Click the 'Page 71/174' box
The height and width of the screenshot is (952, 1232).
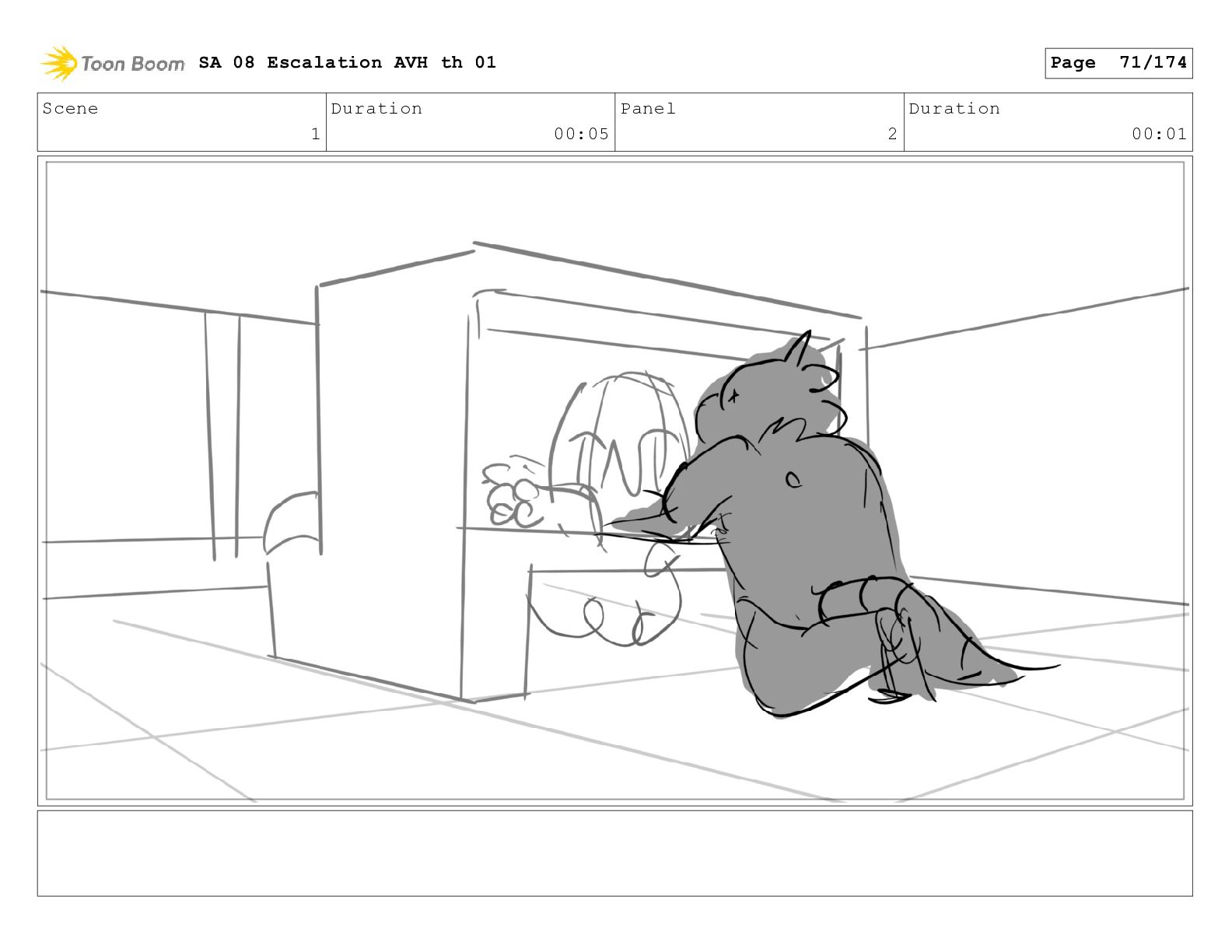point(1118,63)
